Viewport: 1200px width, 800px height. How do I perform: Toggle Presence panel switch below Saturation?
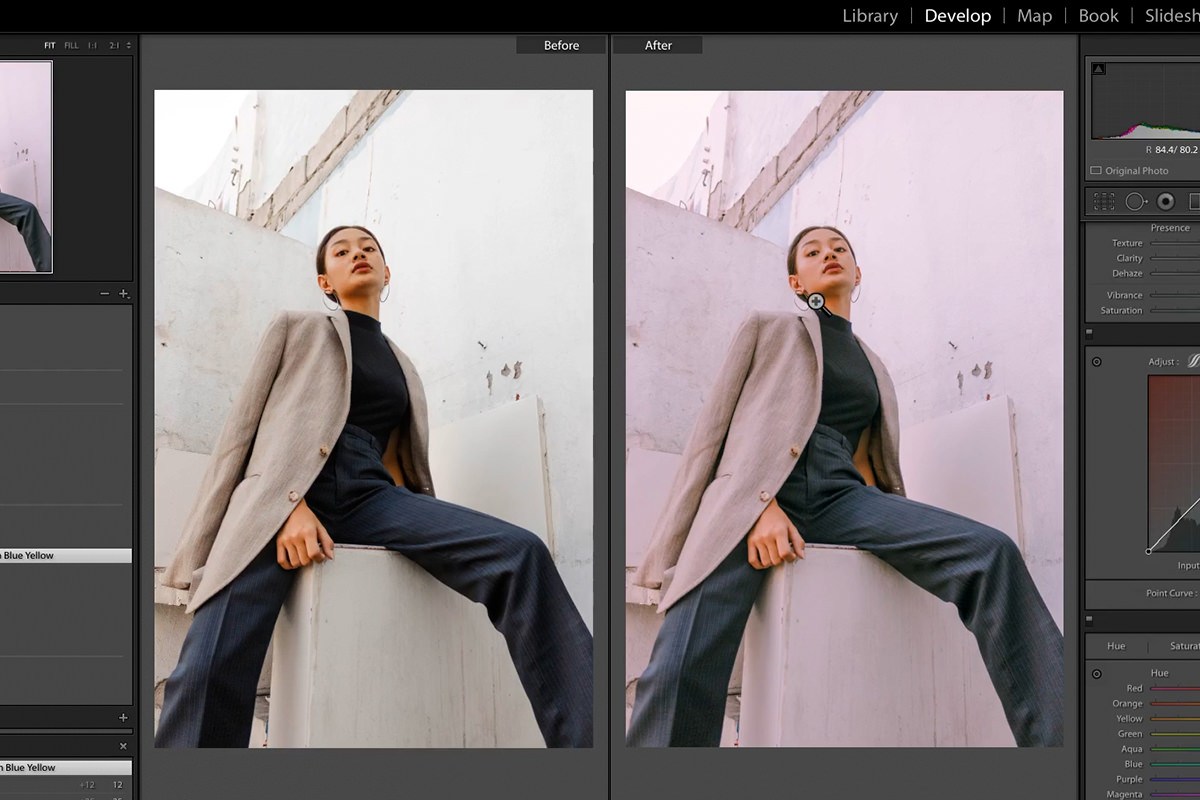pos(1090,333)
